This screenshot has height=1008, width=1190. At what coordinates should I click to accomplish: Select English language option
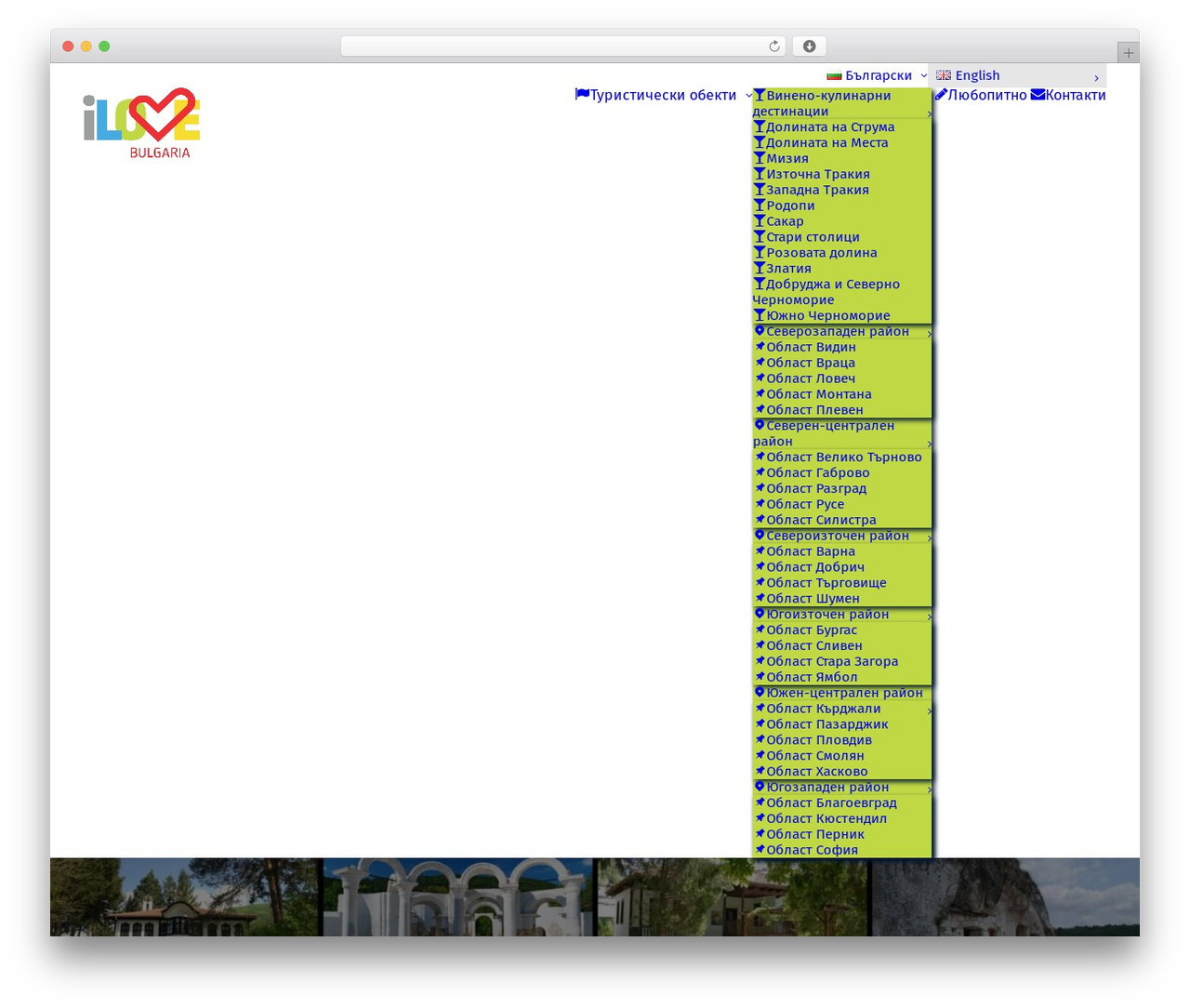click(977, 75)
